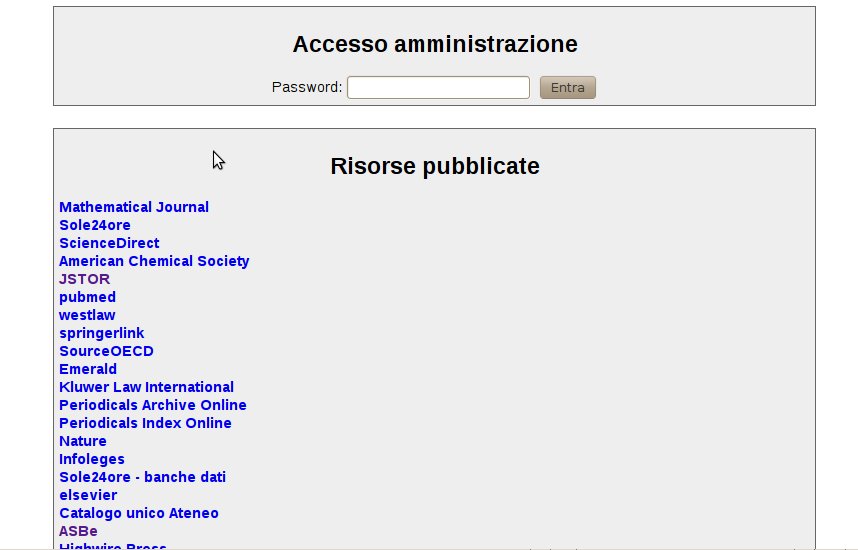This screenshot has width=858, height=550.
Task: Open the Nature link
Action: point(83,441)
